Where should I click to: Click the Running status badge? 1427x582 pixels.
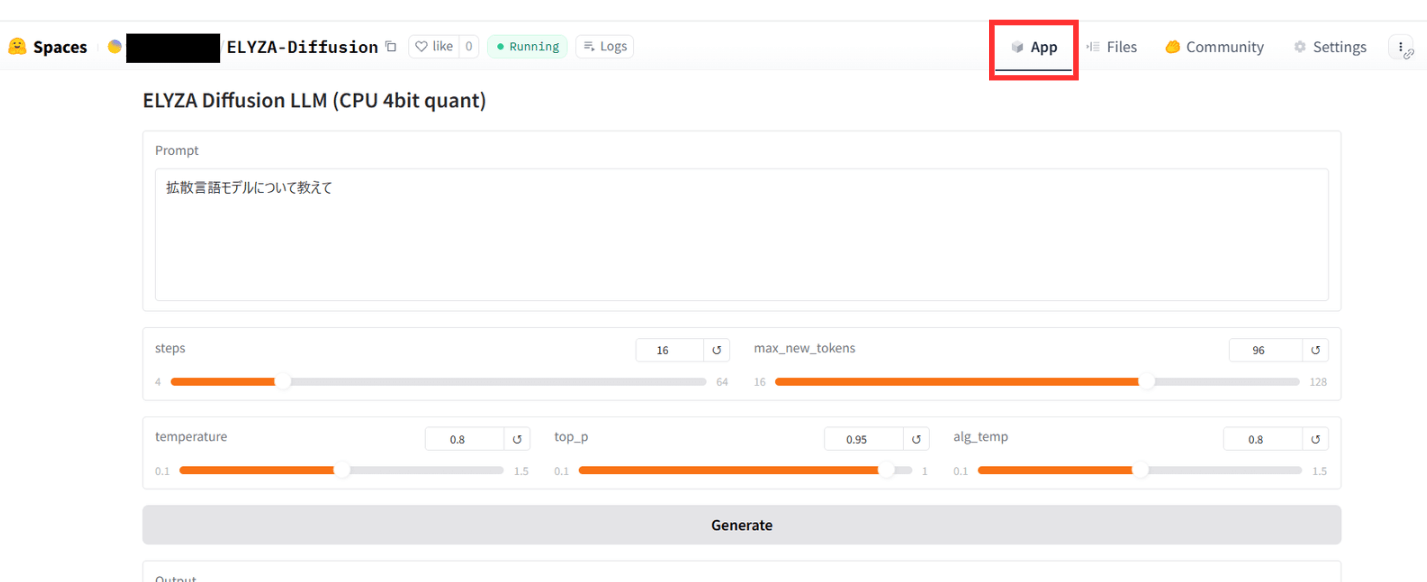(x=527, y=46)
